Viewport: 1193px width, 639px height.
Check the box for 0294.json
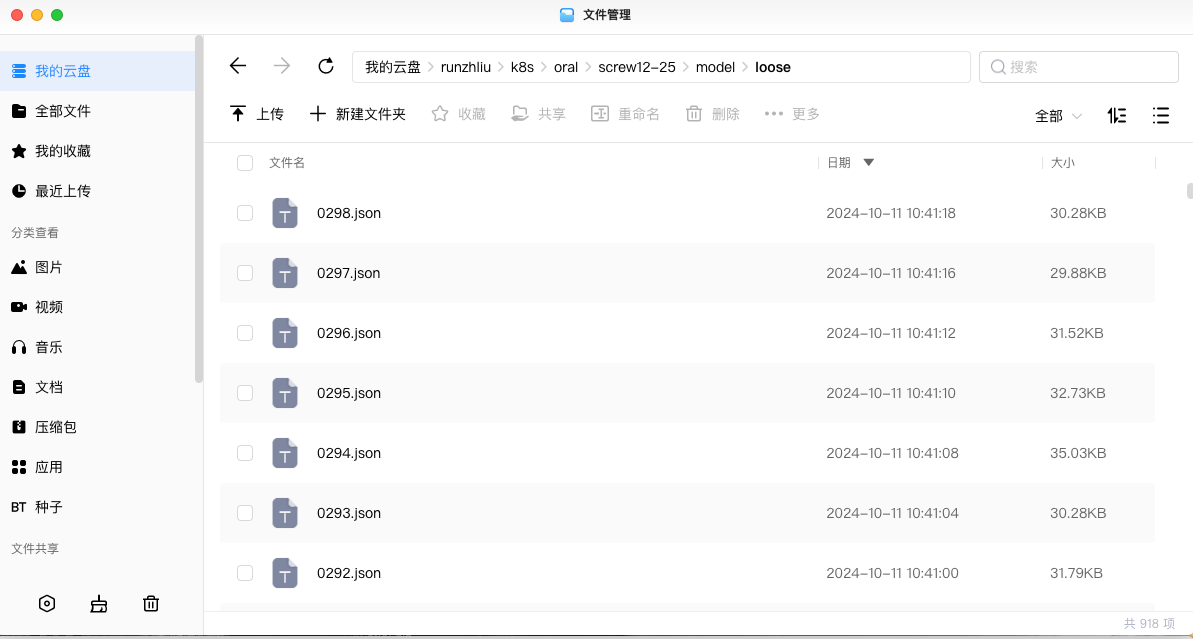pyautogui.click(x=245, y=453)
